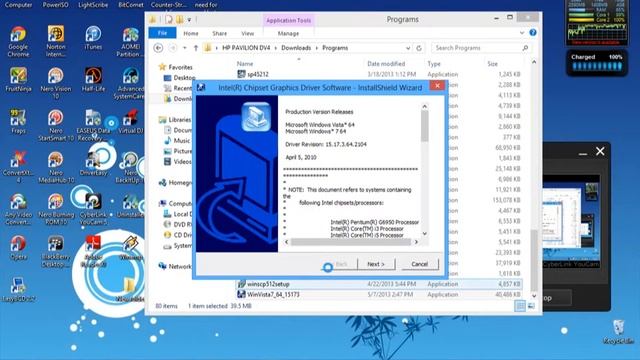
Task: Open Advanced SystemCare desktop icon
Action: coord(130,83)
